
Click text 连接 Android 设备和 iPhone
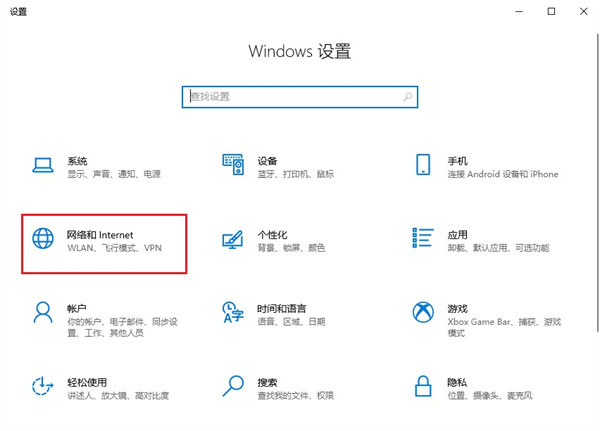(503, 174)
